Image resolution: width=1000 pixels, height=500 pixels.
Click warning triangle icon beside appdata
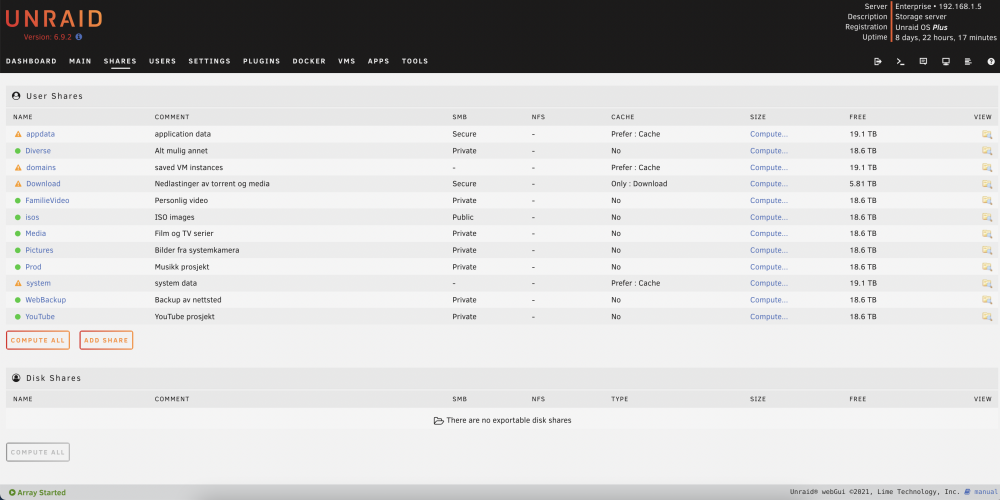coord(18,135)
